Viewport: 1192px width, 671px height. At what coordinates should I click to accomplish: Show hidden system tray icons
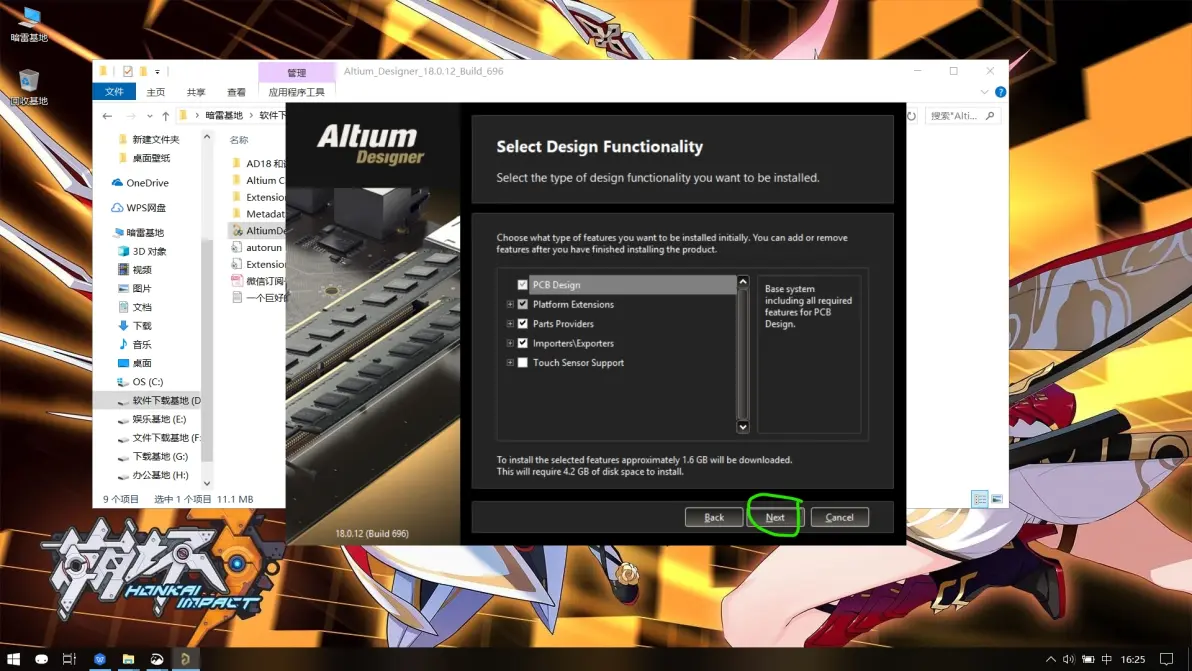click(x=1051, y=659)
